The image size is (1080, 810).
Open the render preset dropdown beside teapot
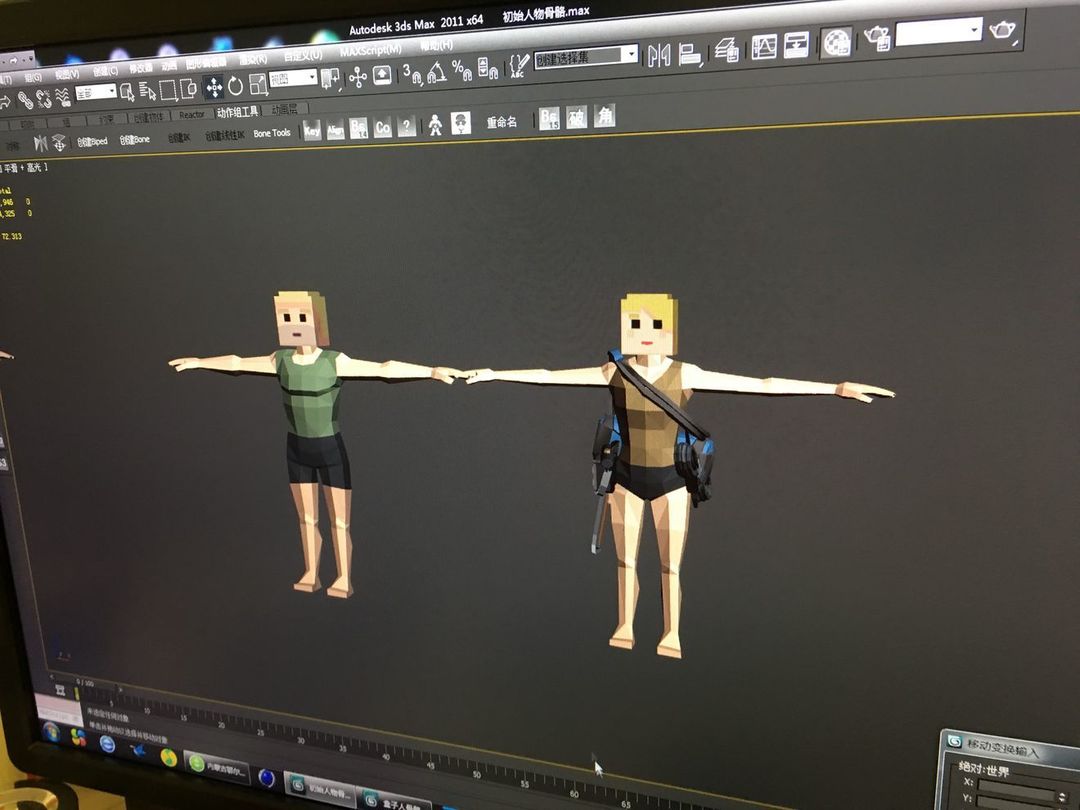(x=939, y=32)
